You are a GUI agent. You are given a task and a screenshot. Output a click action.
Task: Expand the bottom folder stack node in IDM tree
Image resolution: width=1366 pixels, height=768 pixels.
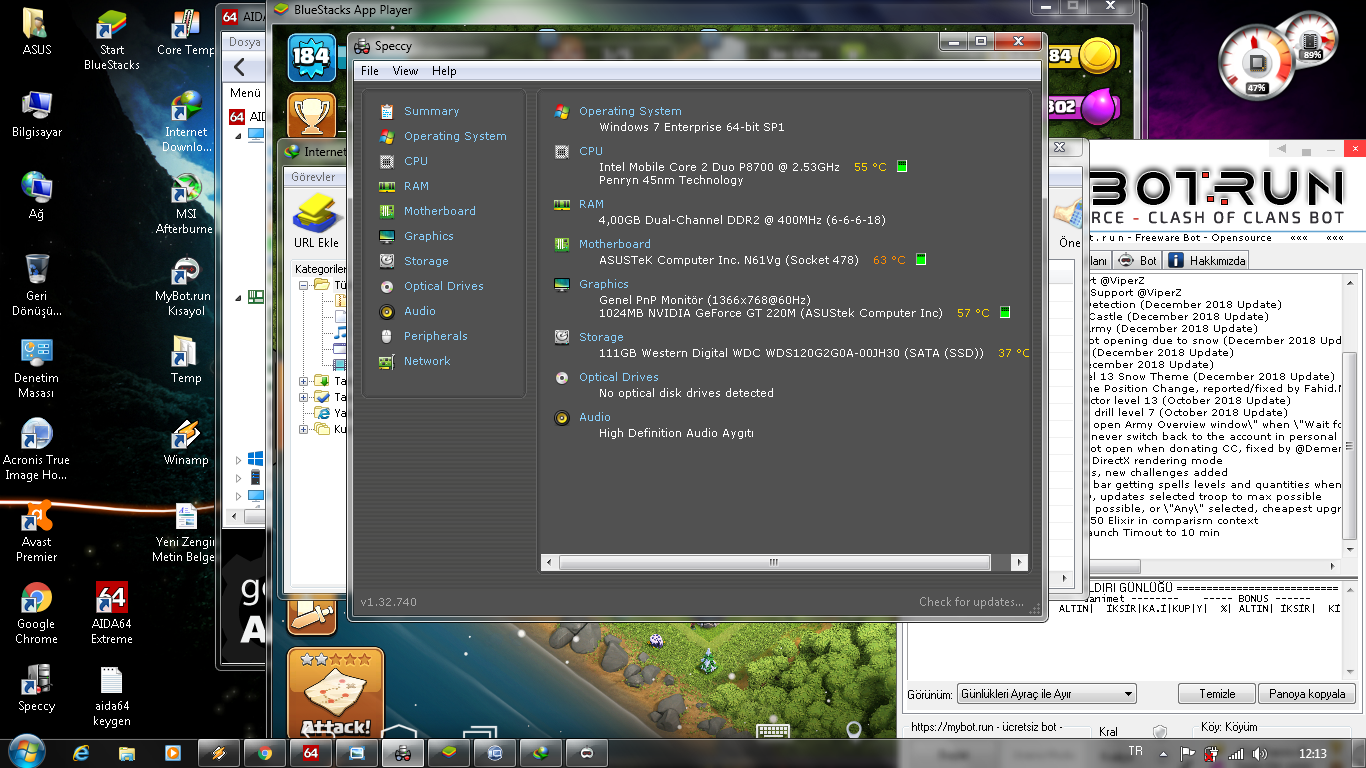tap(303, 429)
